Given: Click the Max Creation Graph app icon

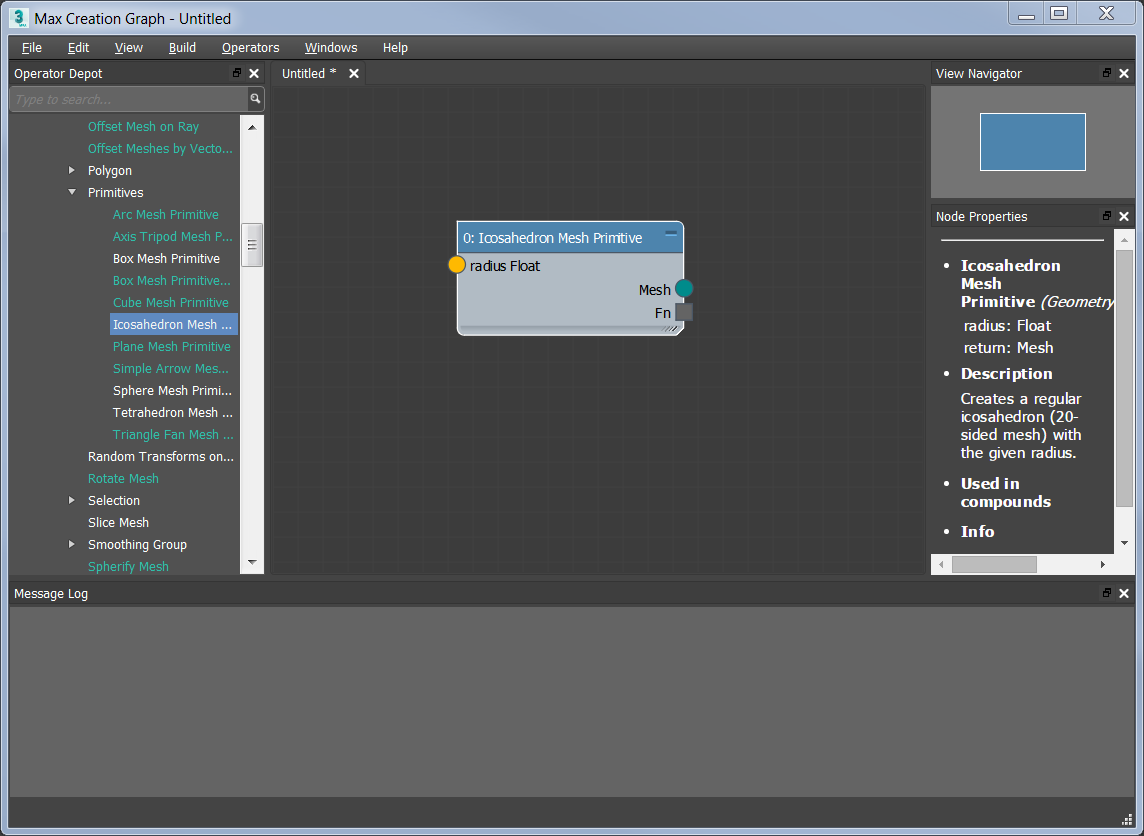Looking at the screenshot, I should coord(20,18).
